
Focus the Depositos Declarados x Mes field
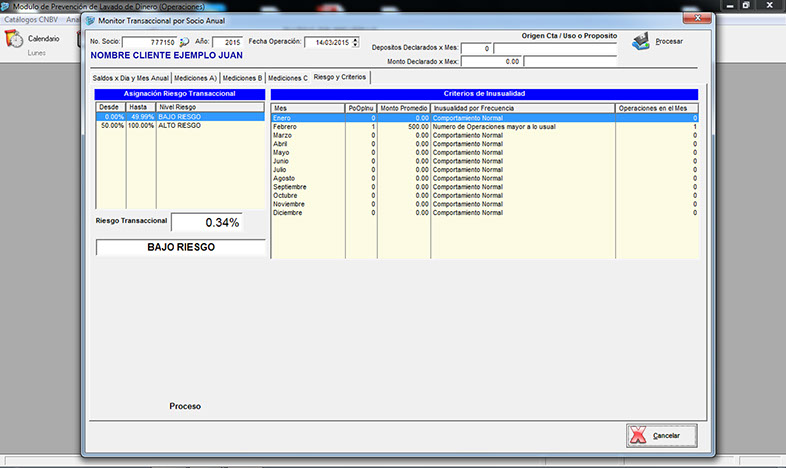[x=476, y=48]
